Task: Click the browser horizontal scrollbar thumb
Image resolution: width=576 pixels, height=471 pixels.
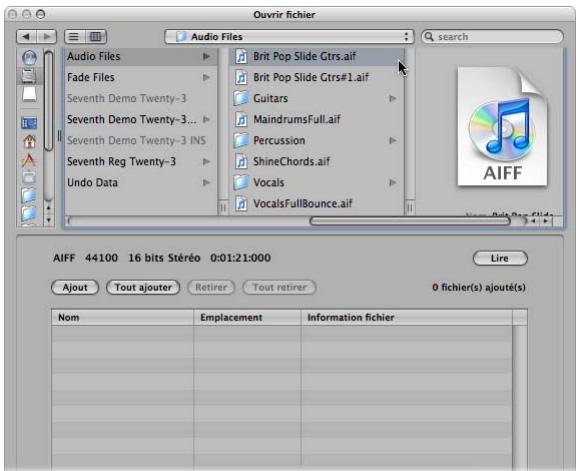Action: pos(410,221)
